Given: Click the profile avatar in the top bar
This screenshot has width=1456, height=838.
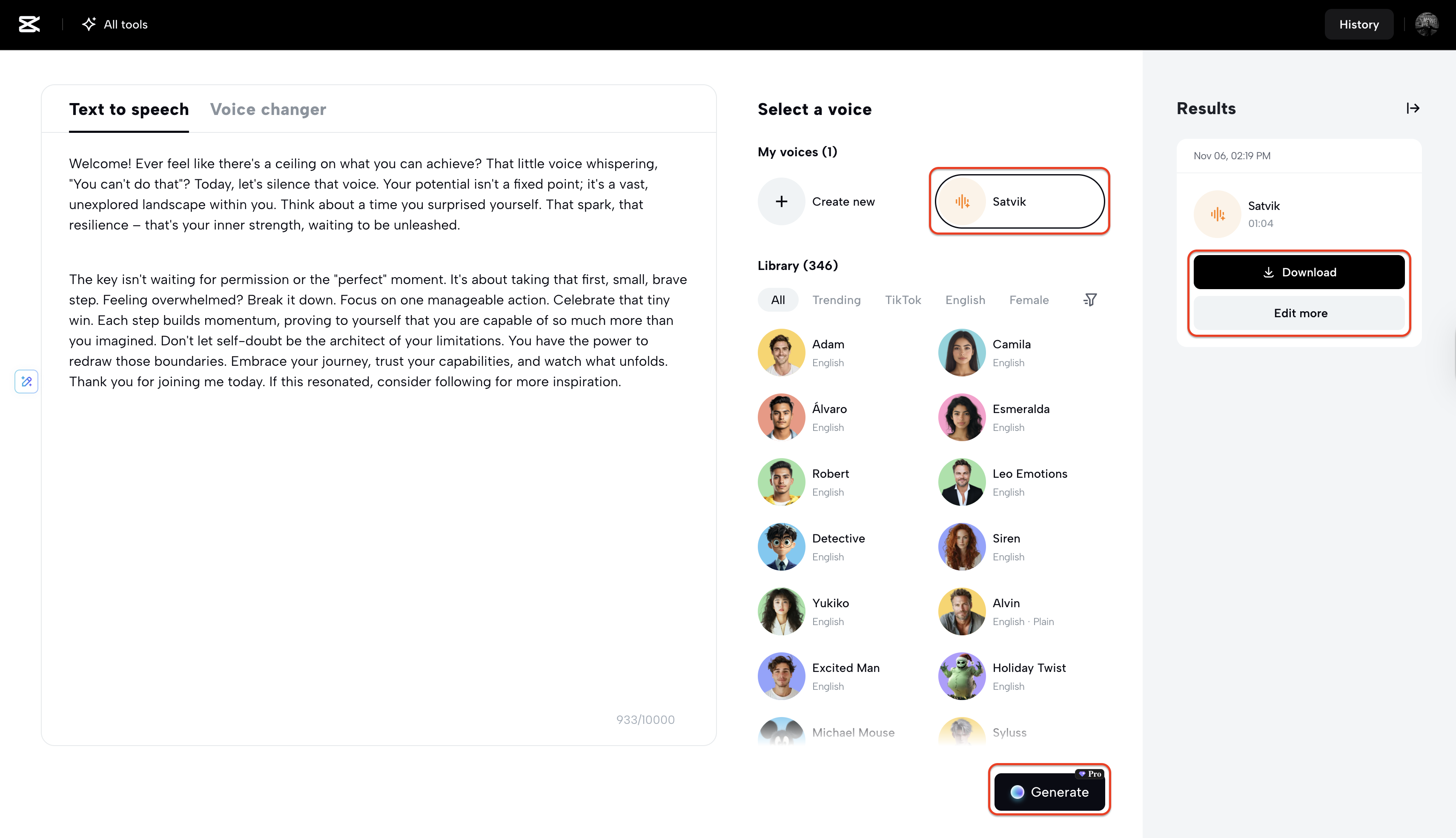Looking at the screenshot, I should coord(1427,24).
